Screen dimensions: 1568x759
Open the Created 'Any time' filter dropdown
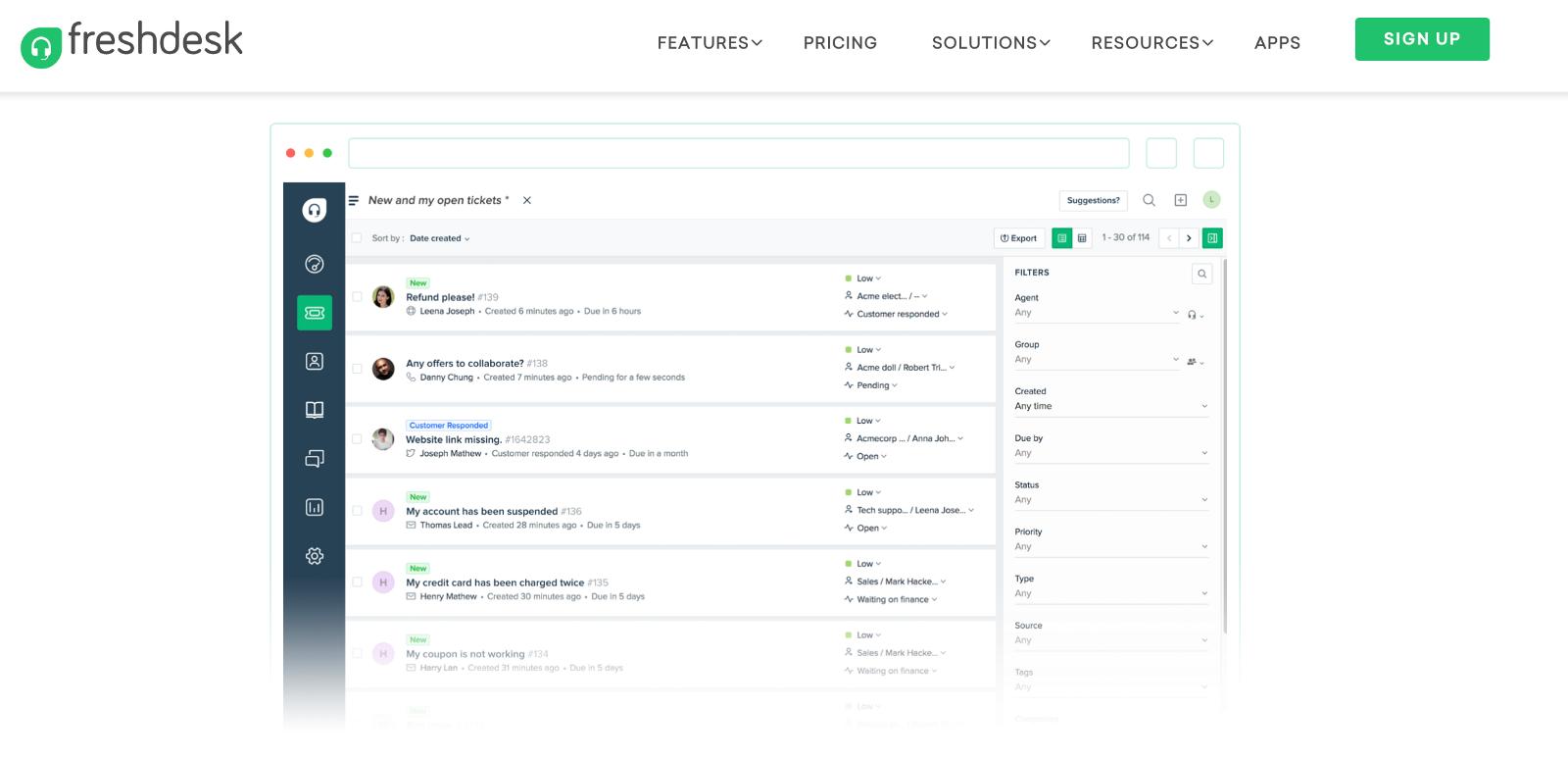pos(1111,406)
